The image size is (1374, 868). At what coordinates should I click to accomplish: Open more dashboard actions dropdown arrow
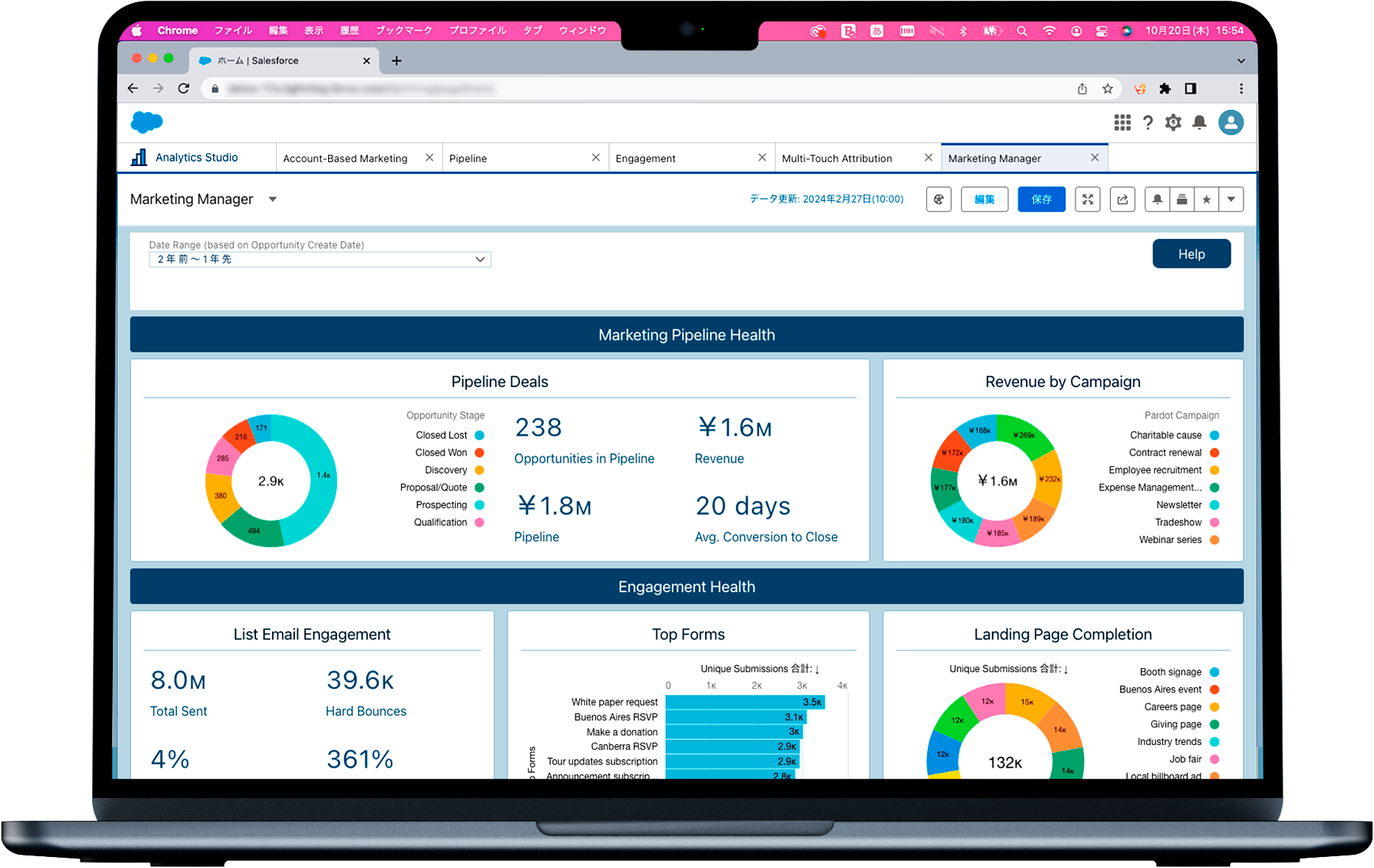(x=1231, y=199)
